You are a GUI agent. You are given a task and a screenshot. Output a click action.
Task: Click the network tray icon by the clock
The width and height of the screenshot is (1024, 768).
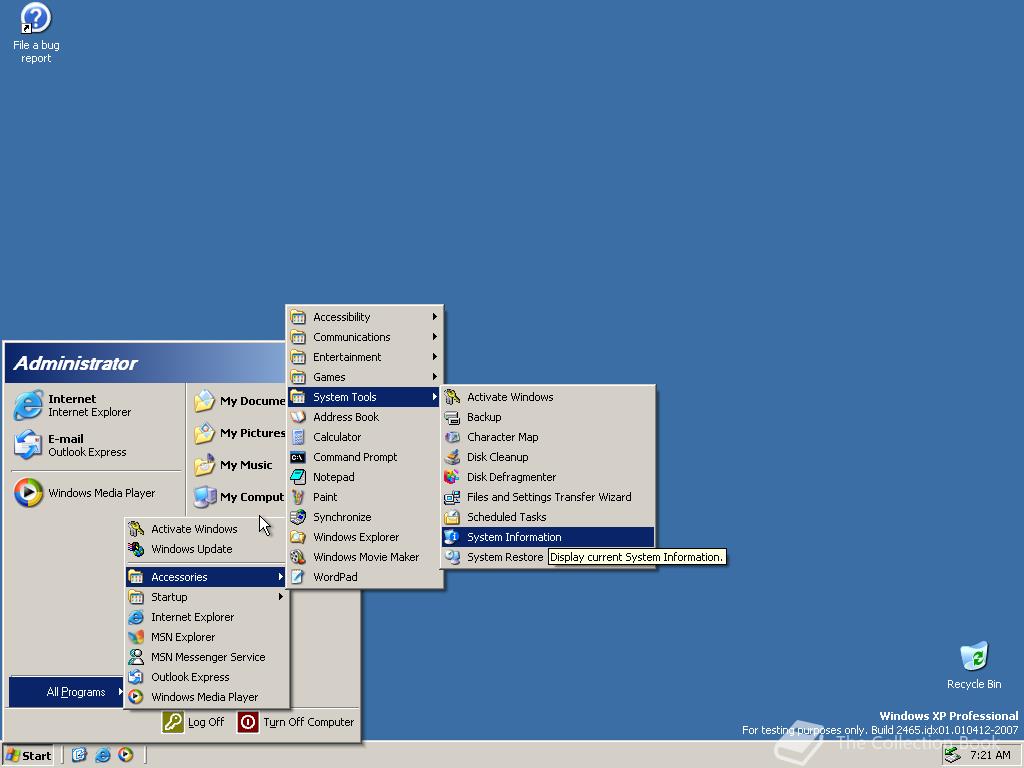(952, 755)
